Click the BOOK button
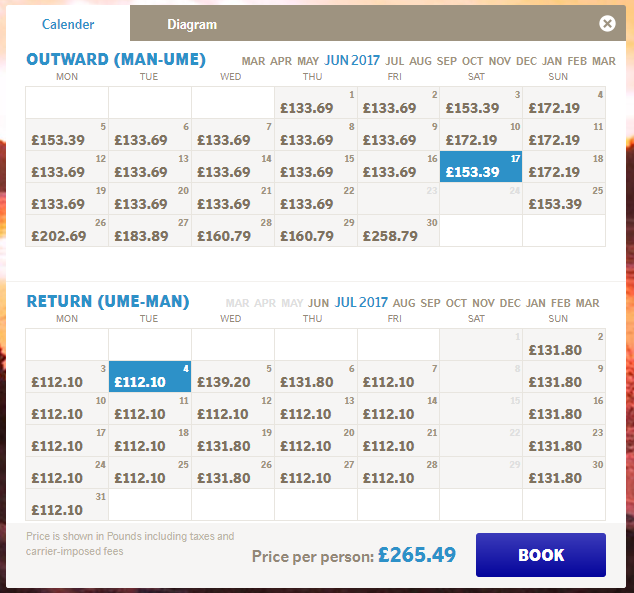The image size is (634, 593). coord(541,555)
